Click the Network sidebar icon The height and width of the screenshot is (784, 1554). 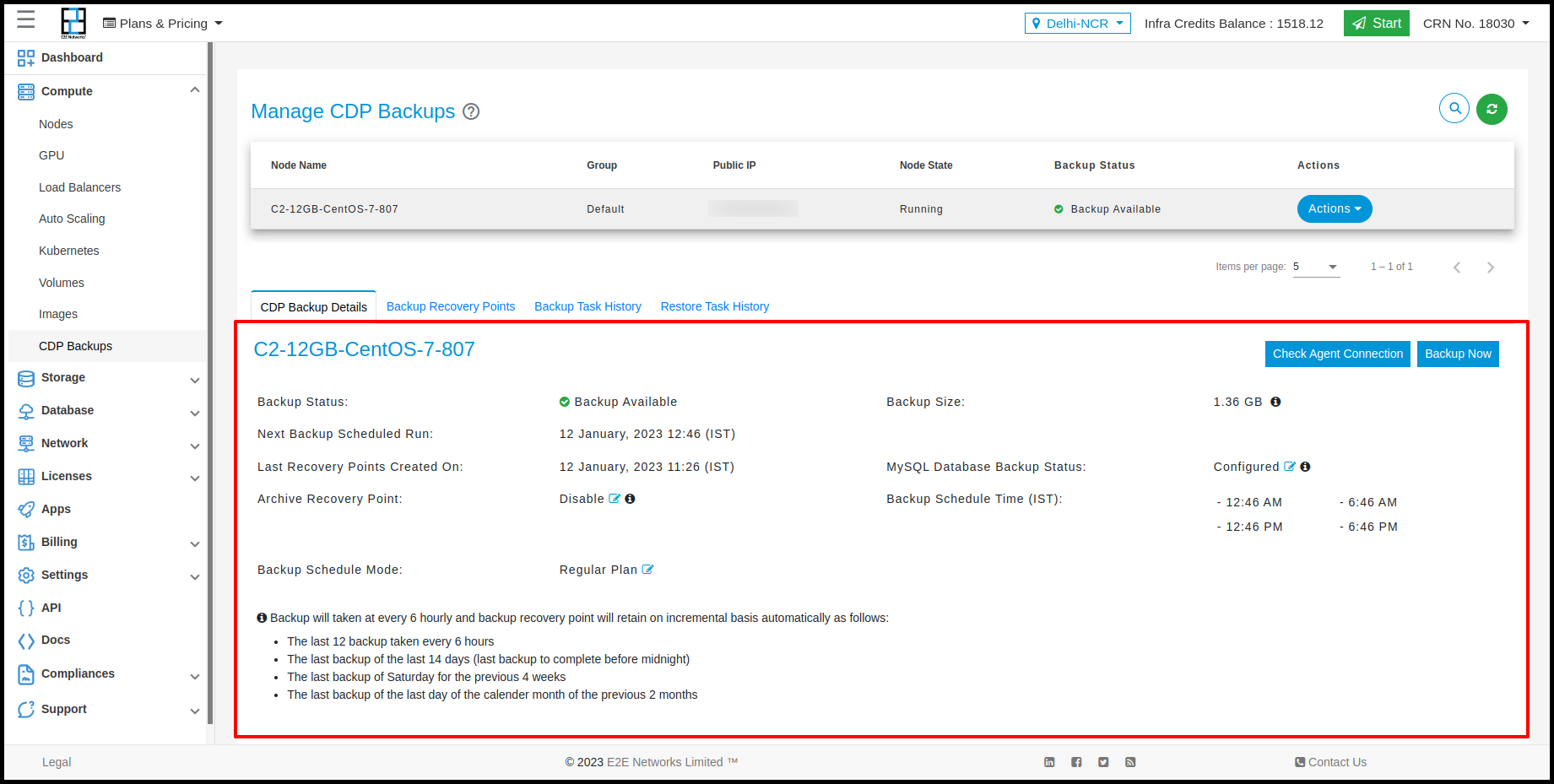26,443
